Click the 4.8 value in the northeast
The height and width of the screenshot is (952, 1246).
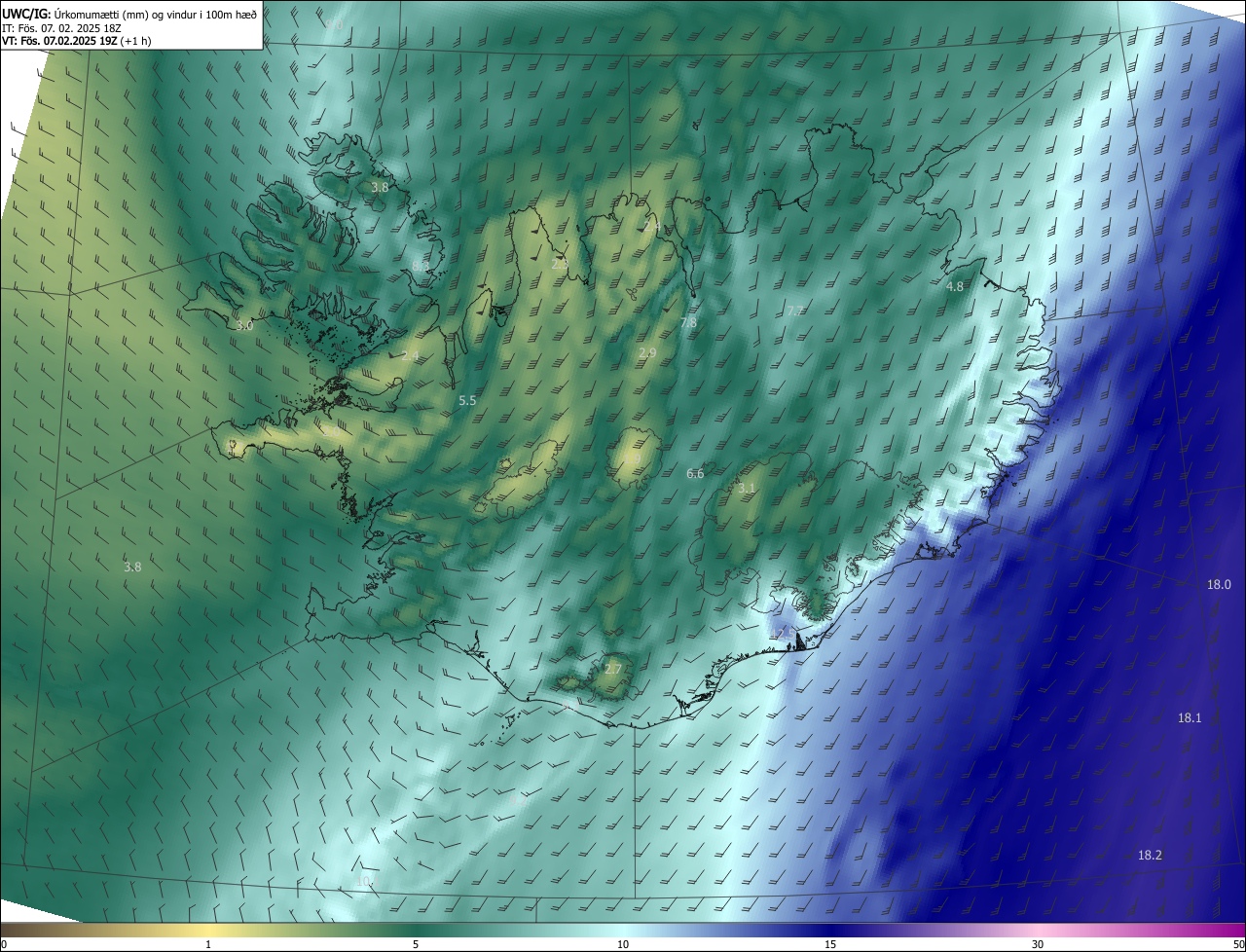pyautogui.click(x=955, y=287)
